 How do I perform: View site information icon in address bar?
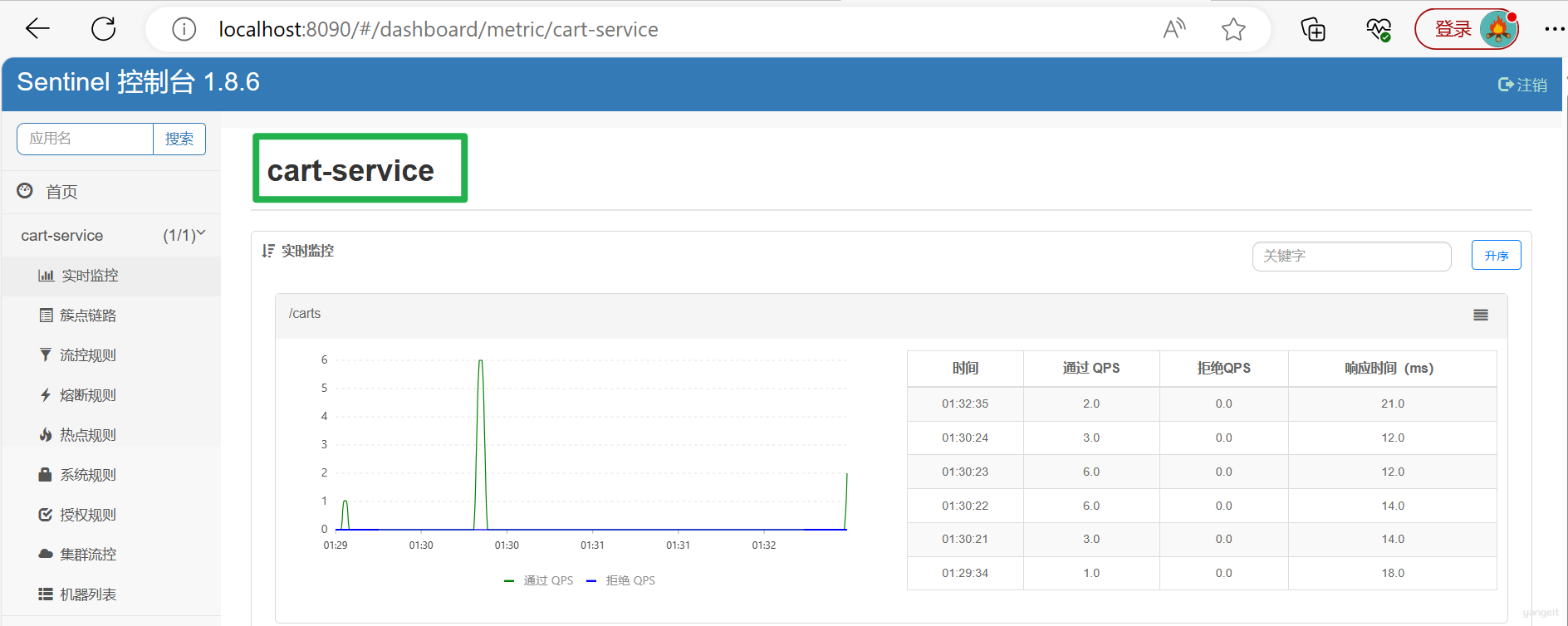pyautogui.click(x=184, y=30)
